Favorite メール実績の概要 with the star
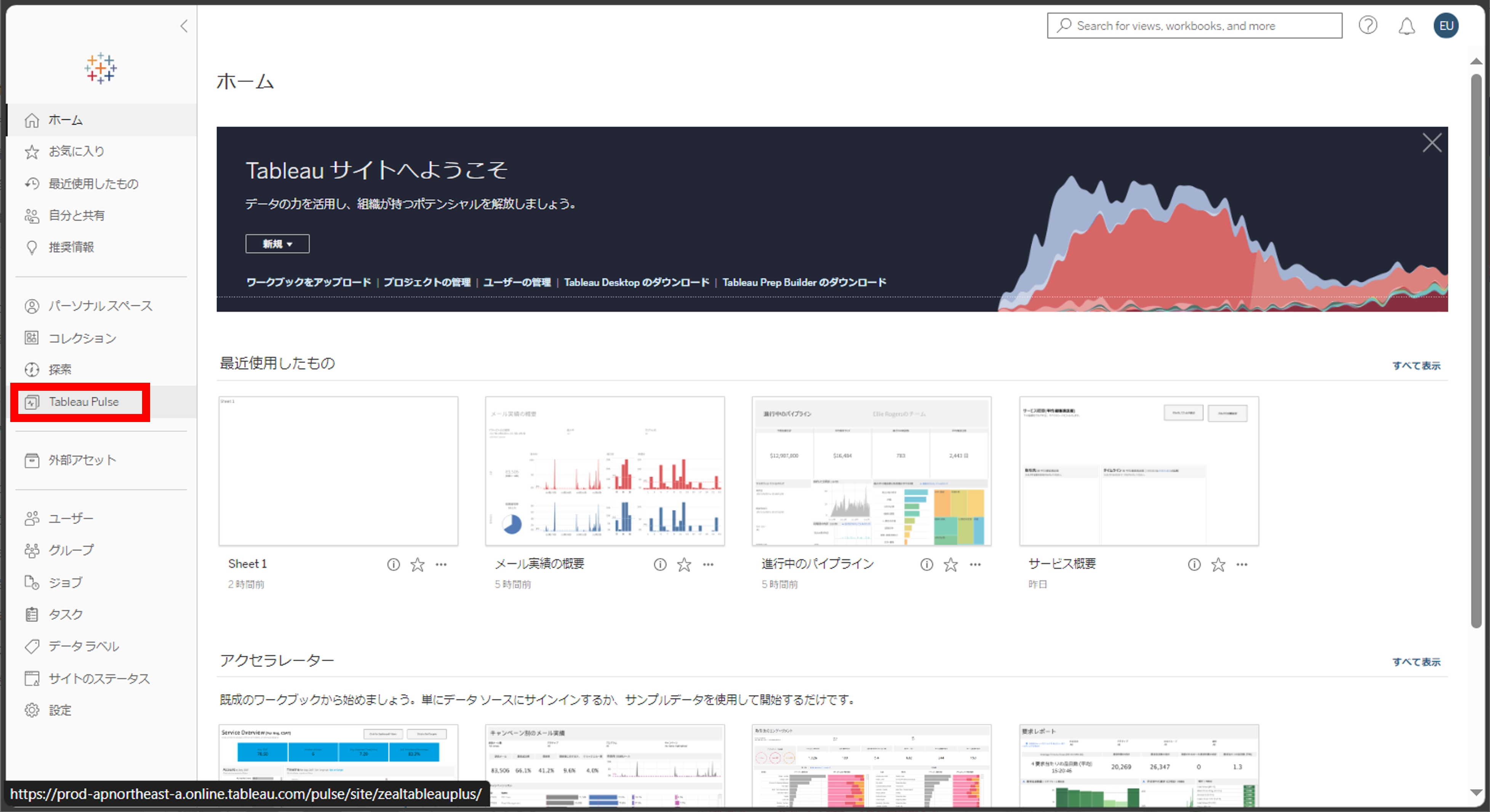This screenshot has width=1490, height=812. 684,564
